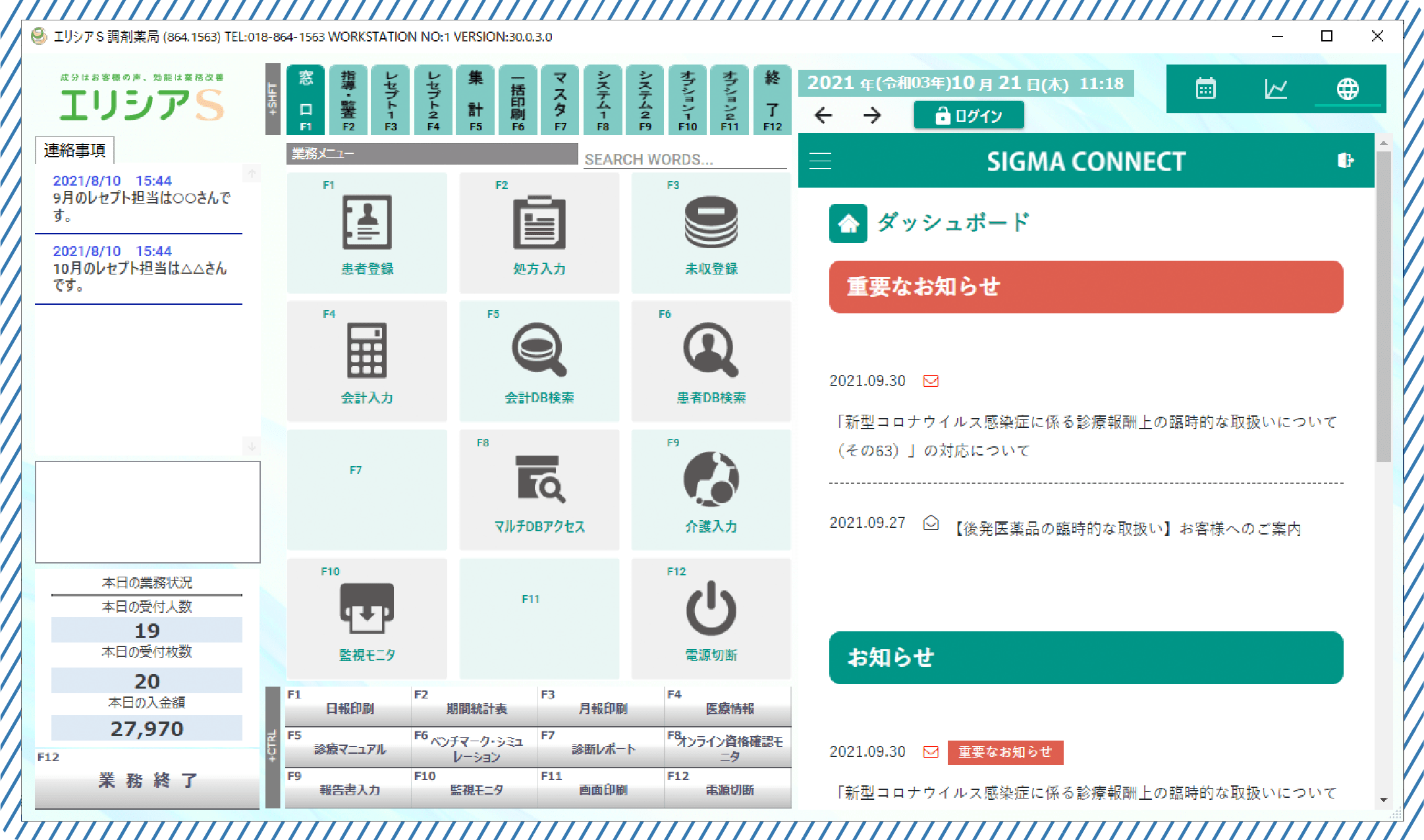The image size is (1424, 840).
Task: Click the line chart icon
Action: coord(1276,88)
